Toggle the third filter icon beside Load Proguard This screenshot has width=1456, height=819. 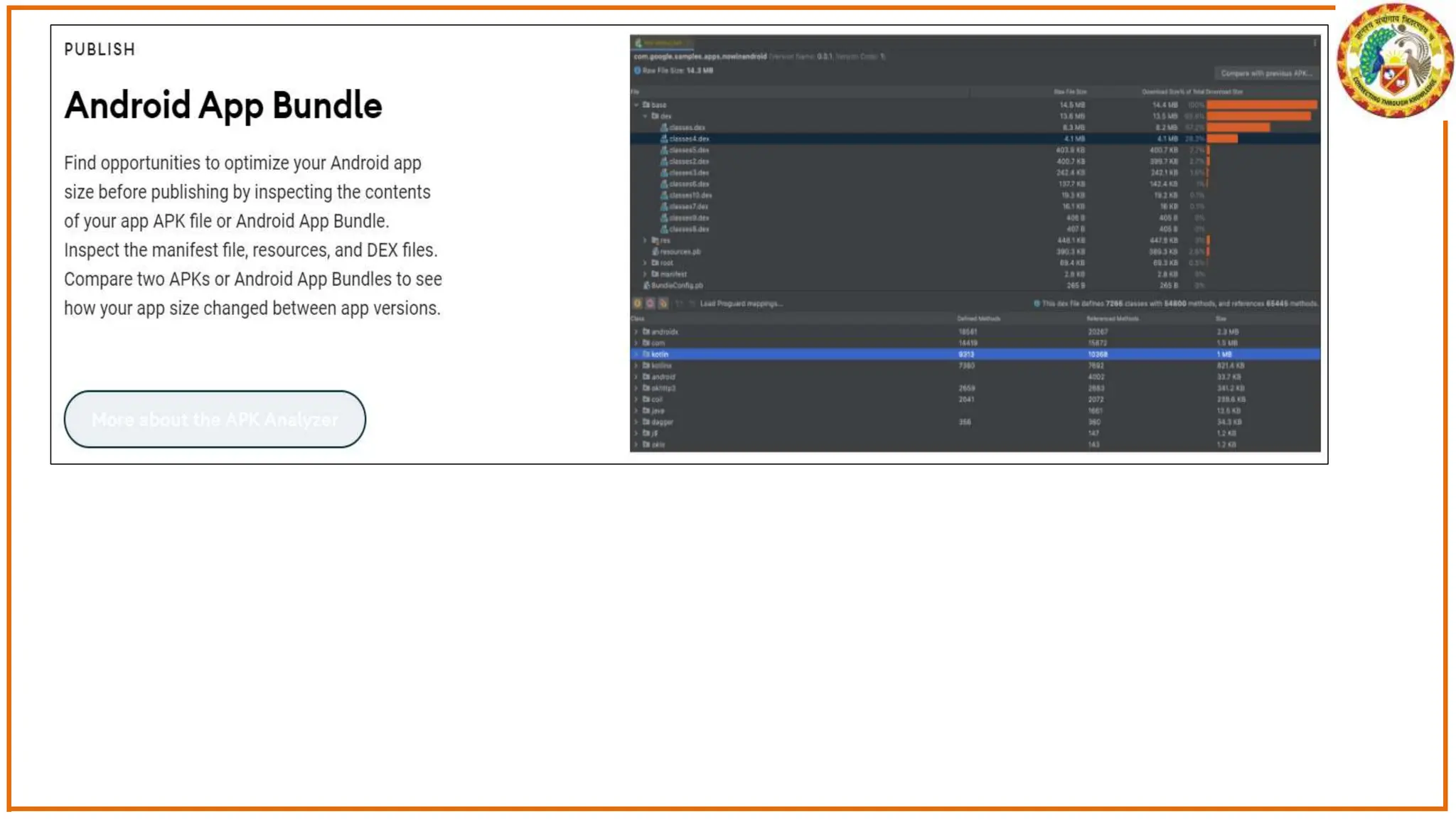point(663,304)
